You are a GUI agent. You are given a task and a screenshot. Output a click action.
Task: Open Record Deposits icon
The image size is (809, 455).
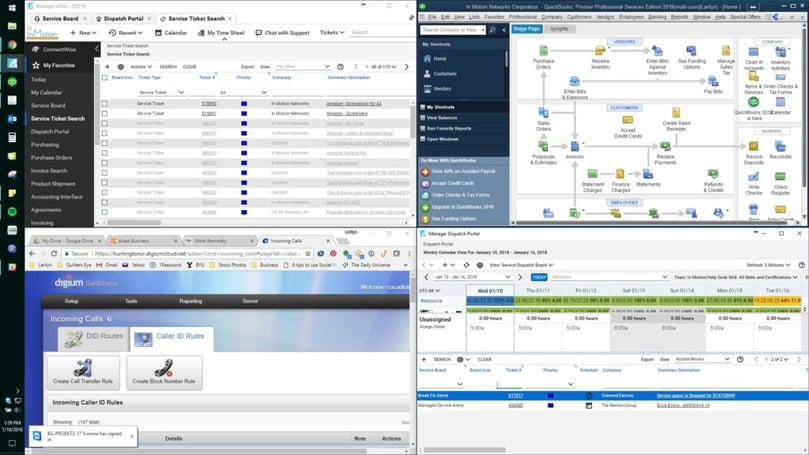click(x=753, y=147)
